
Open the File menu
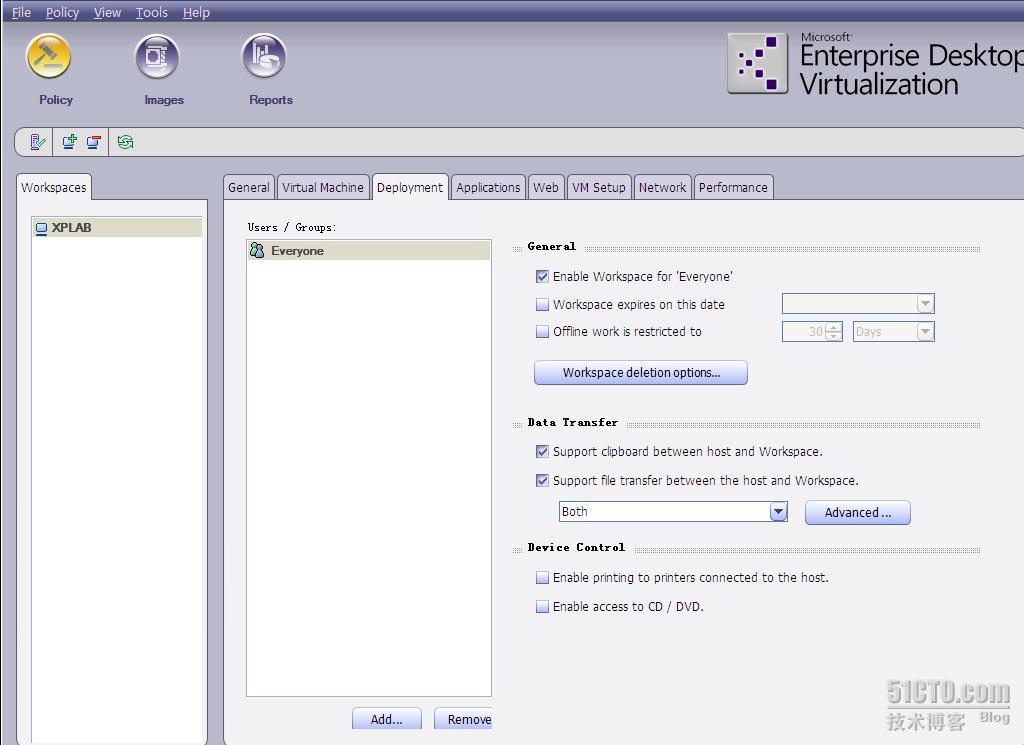point(22,12)
